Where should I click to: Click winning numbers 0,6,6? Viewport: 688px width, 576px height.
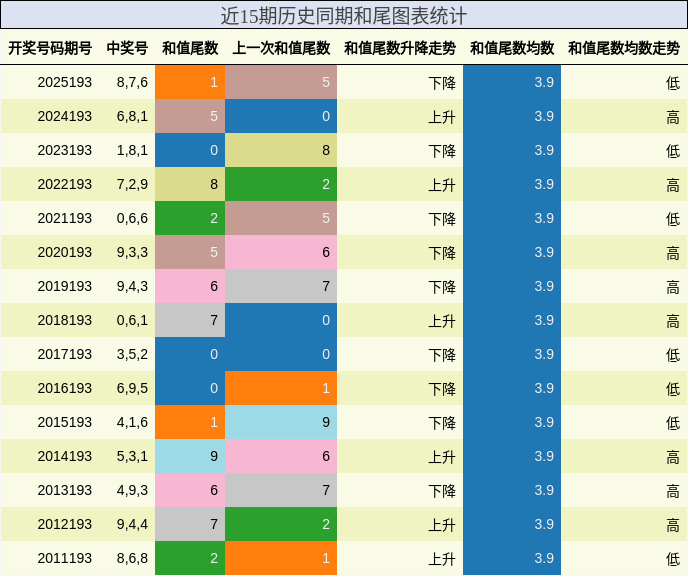click(132, 218)
